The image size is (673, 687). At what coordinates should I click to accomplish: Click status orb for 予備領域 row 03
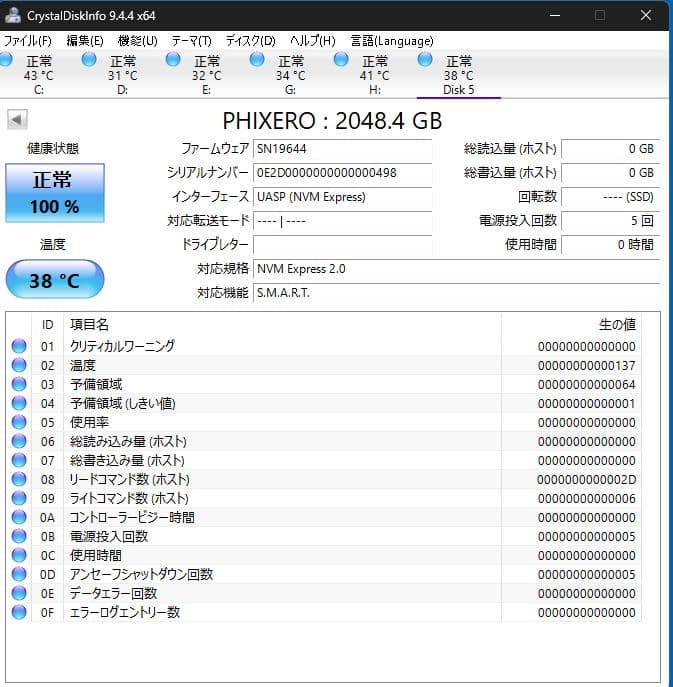pyautogui.click(x=19, y=384)
